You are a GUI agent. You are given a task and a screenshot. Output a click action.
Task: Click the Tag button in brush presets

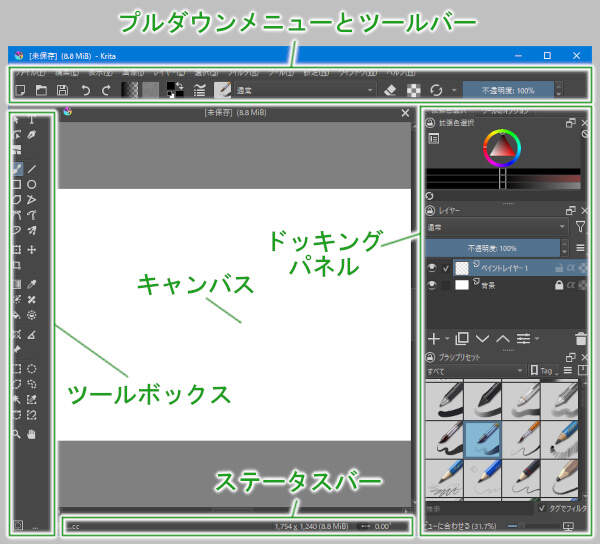[x=544, y=371]
